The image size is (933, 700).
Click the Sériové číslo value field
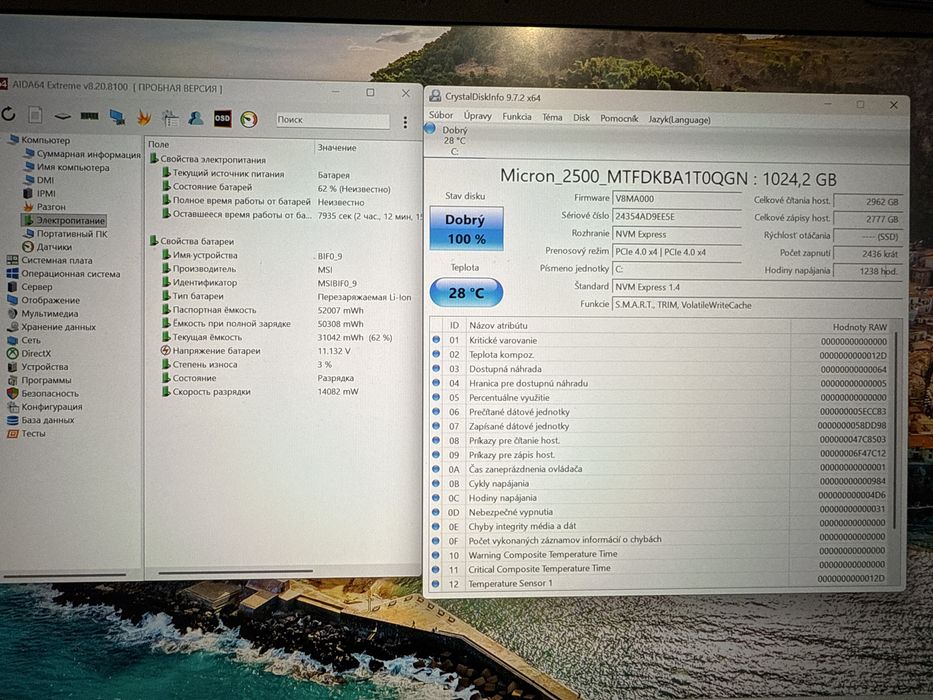pyautogui.click(x=677, y=217)
